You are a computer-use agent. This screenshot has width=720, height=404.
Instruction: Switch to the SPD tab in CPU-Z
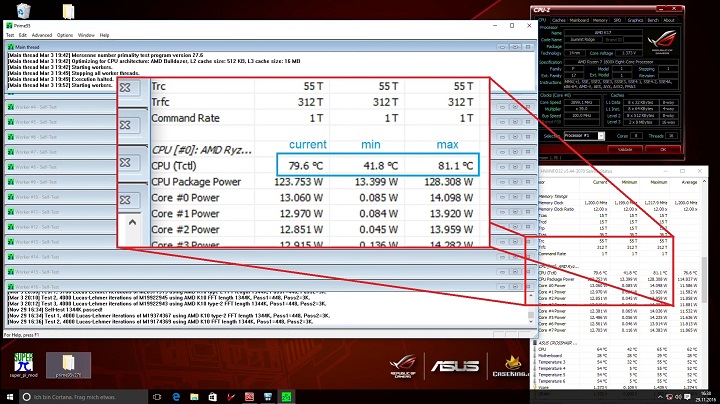click(x=617, y=20)
